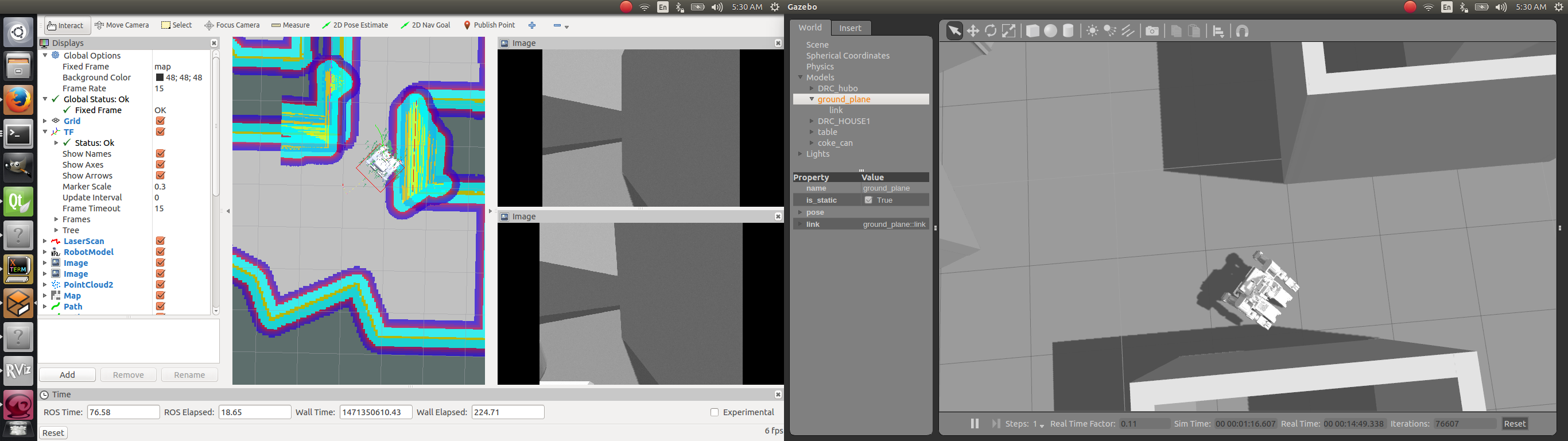Choose the 2D Pose Estimate tool
The height and width of the screenshot is (441, 1568).
355,26
